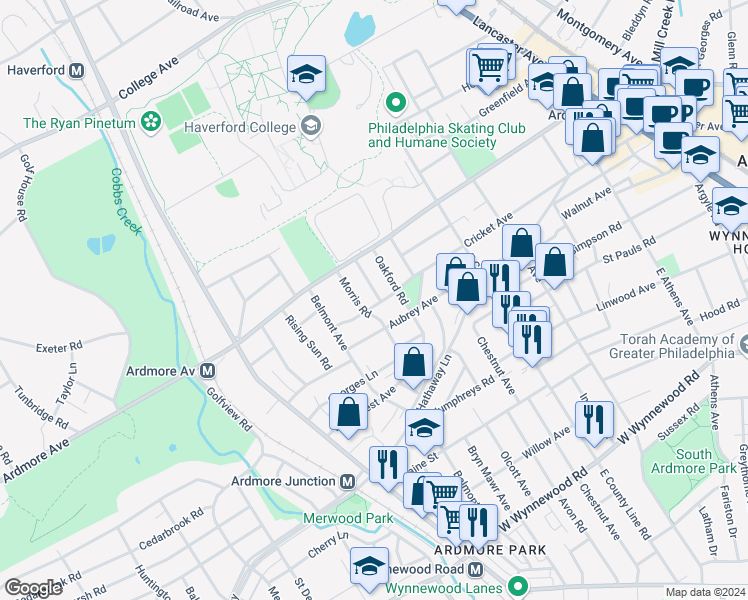The width and height of the screenshot is (748, 600).
Task: Click shopping bag marker above Aubrey Ave
Action: [x=468, y=288]
